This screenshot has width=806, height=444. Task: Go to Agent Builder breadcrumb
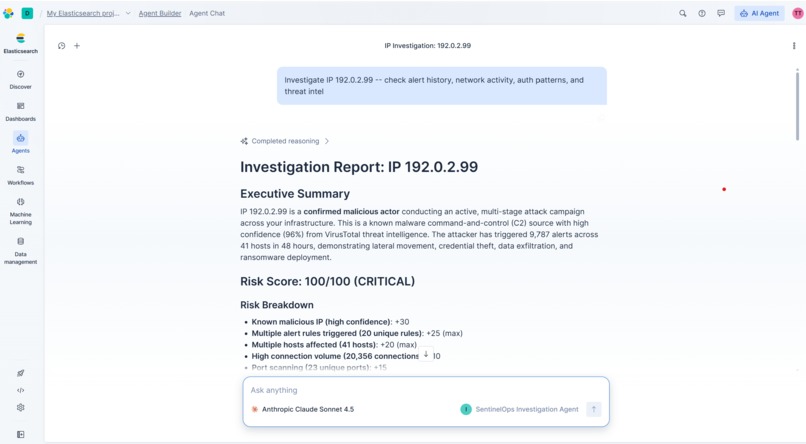point(160,13)
